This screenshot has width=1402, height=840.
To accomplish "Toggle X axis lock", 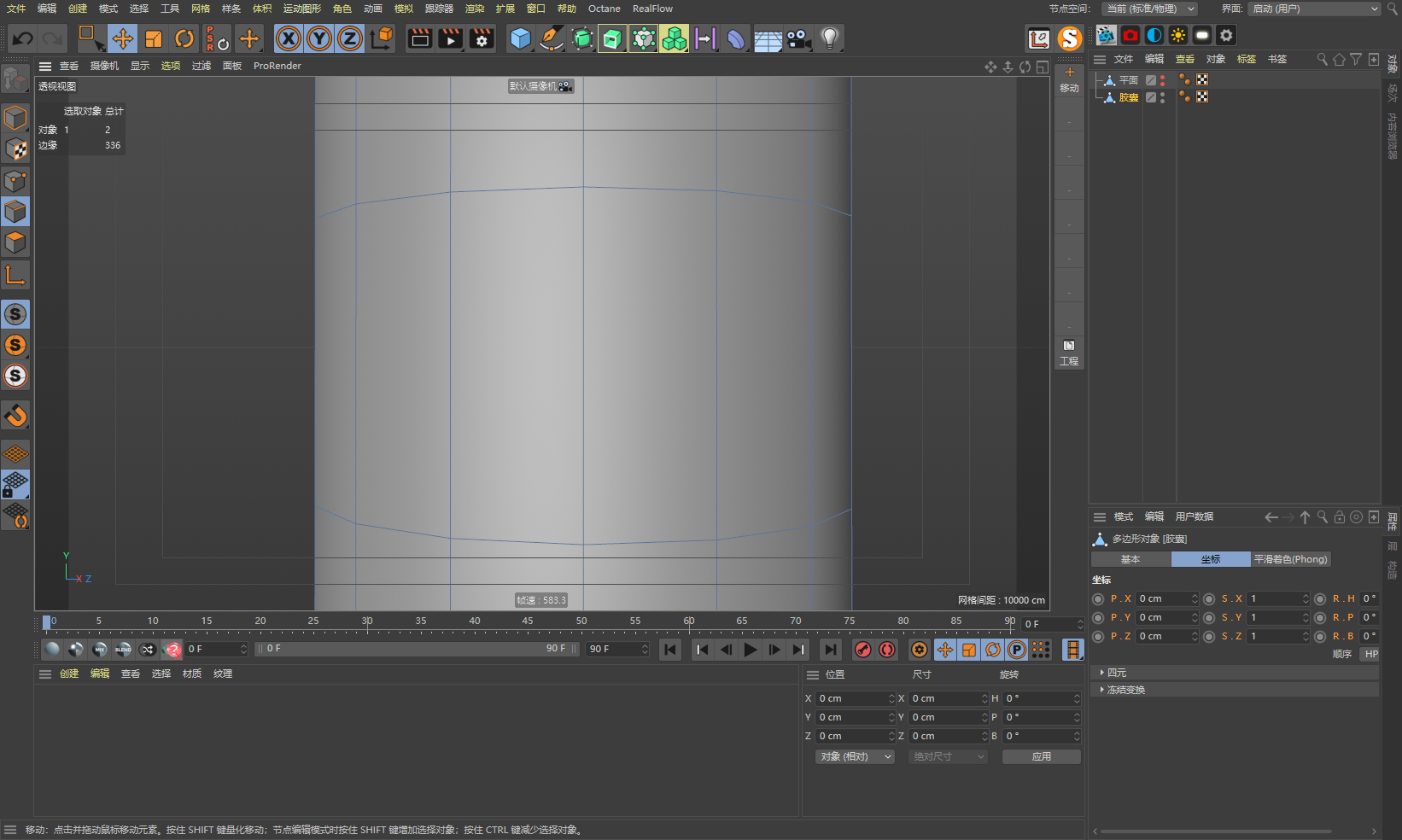I will click(289, 38).
